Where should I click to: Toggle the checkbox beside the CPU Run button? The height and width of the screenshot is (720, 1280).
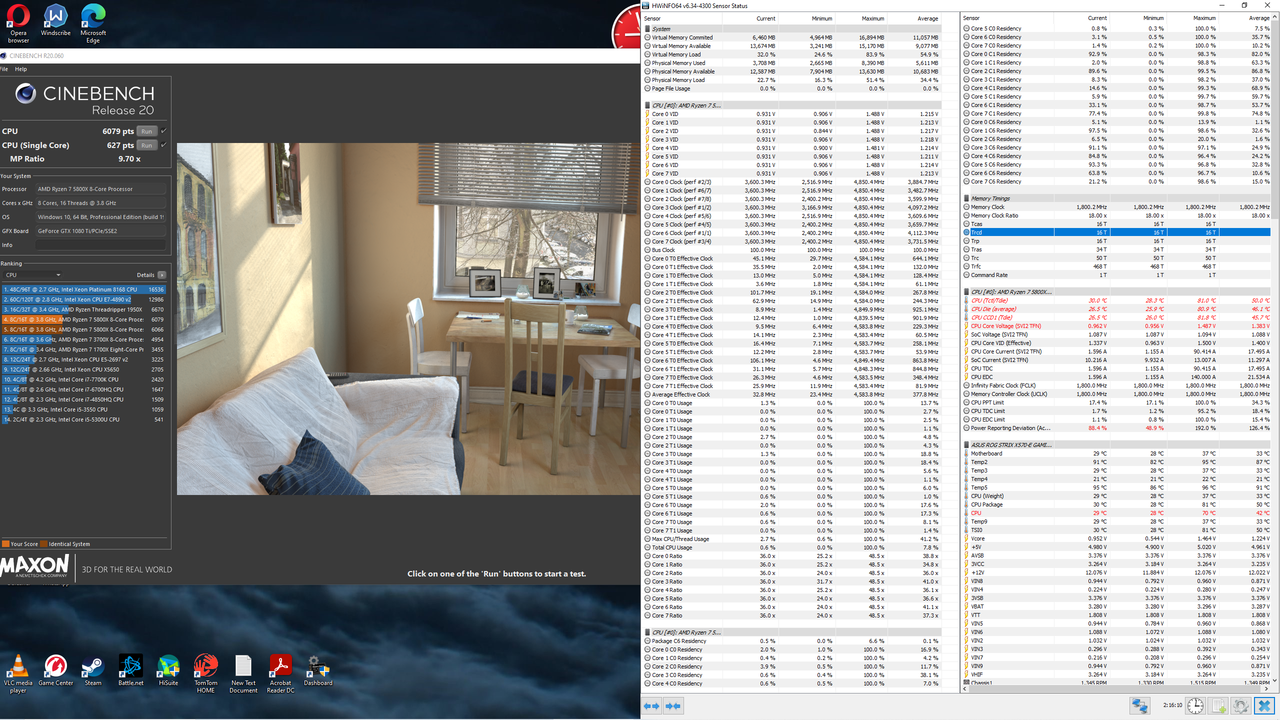[164, 131]
